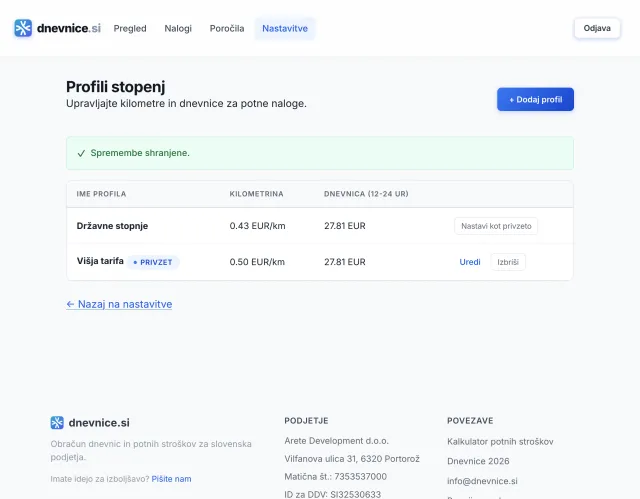This screenshot has height=499, width=640.
Task: Set Državne stopnje as default profile
Action: 496,226
